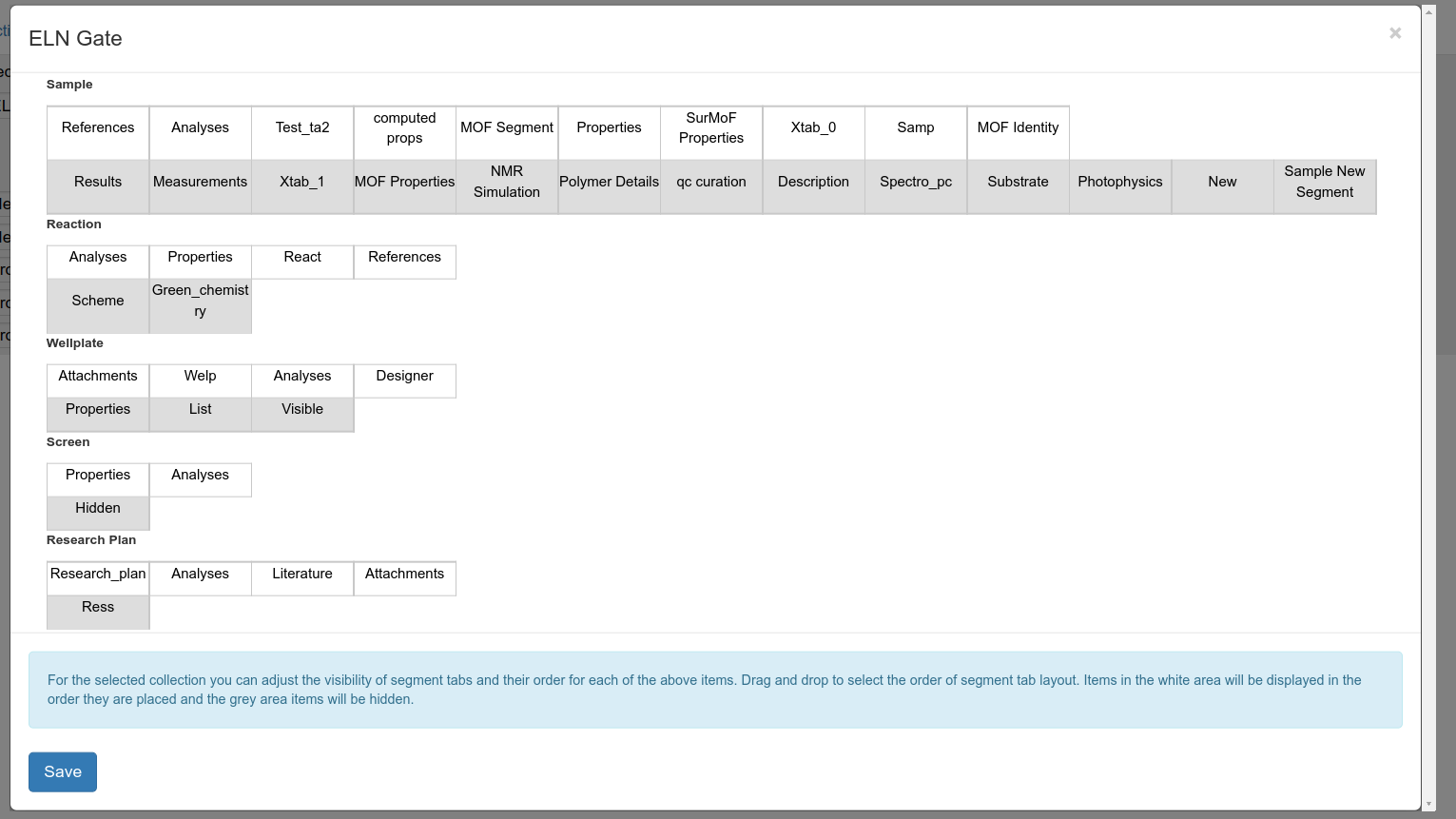Click the hidden Scheme item under Reaction
1456x819 pixels.
click(98, 301)
